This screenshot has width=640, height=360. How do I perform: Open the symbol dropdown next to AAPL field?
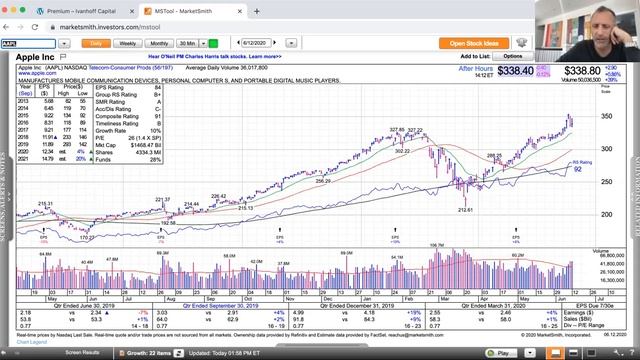tap(64, 43)
